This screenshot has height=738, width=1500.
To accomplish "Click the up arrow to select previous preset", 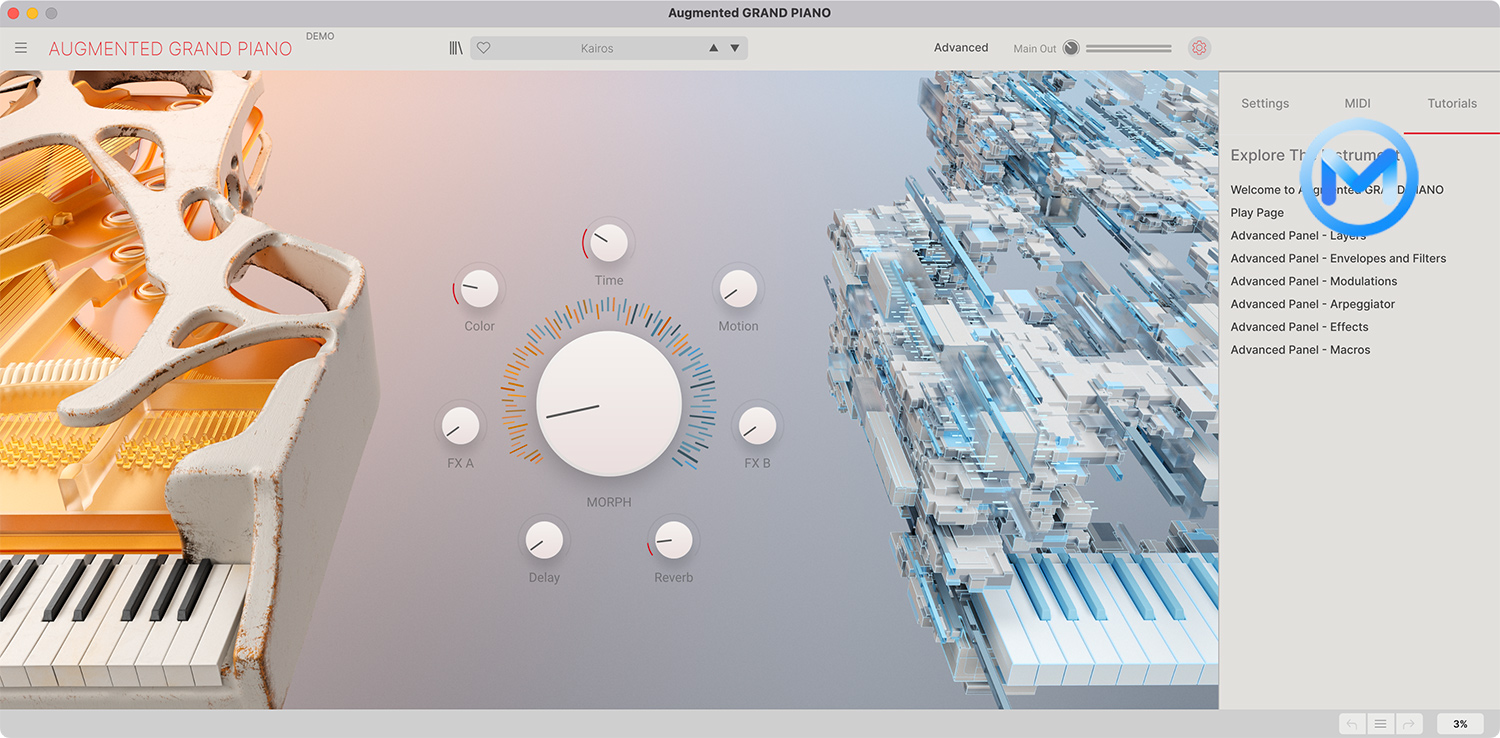I will (712, 47).
